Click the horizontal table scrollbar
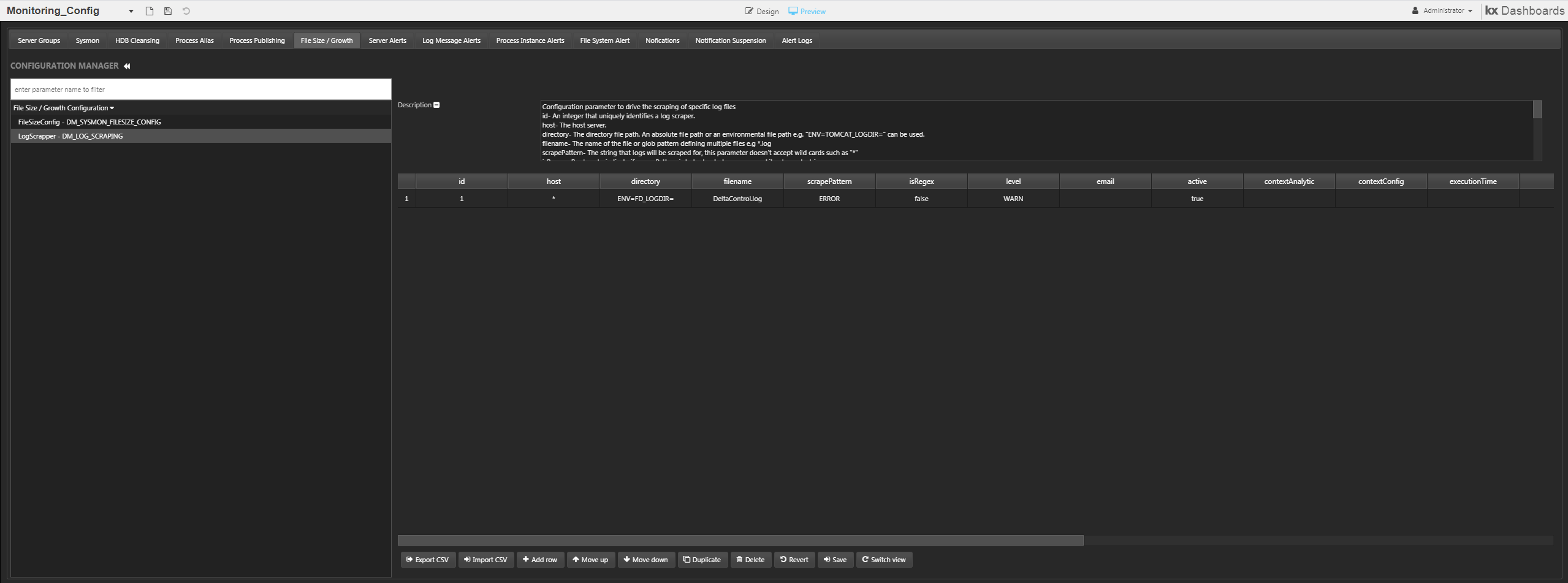 [x=740, y=541]
